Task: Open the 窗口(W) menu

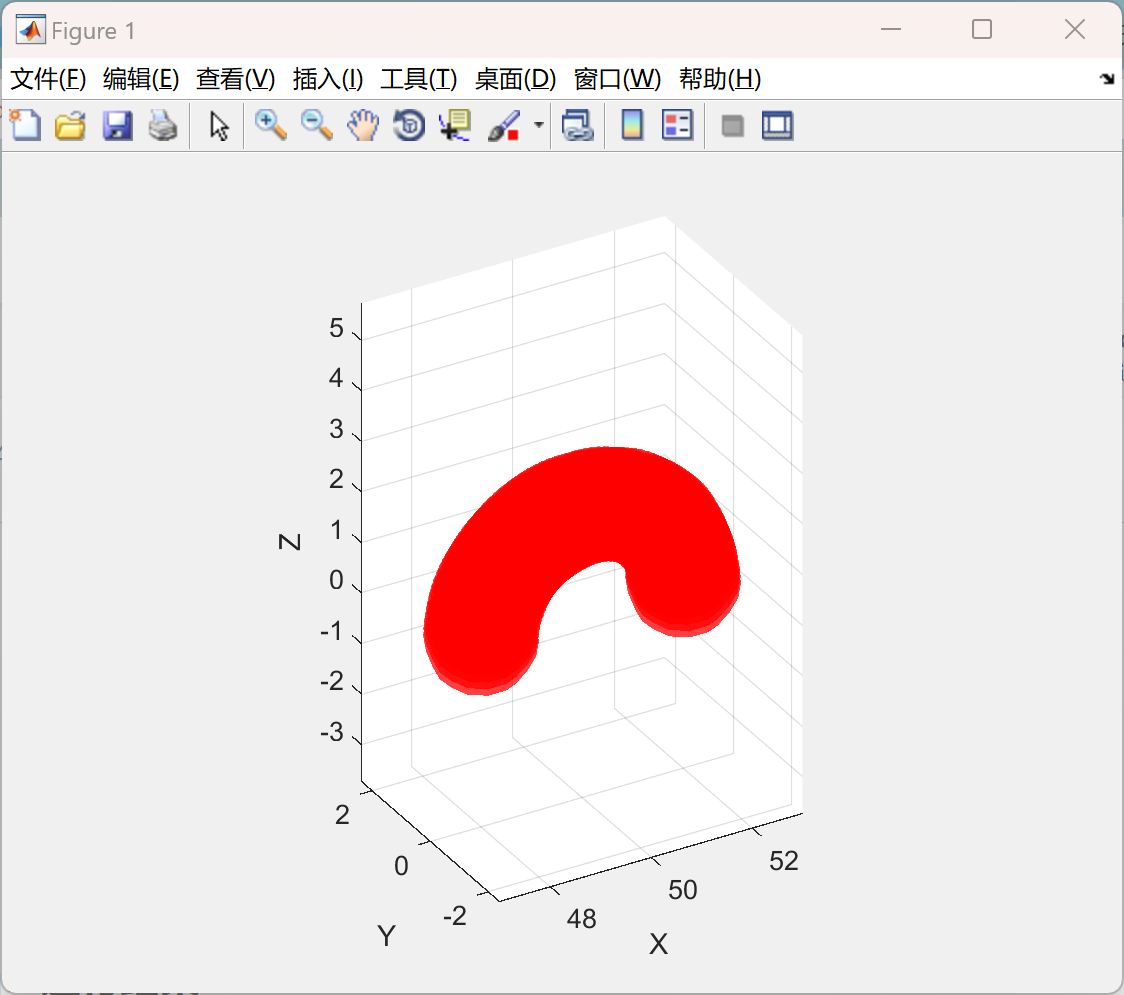Action: pyautogui.click(x=617, y=79)
